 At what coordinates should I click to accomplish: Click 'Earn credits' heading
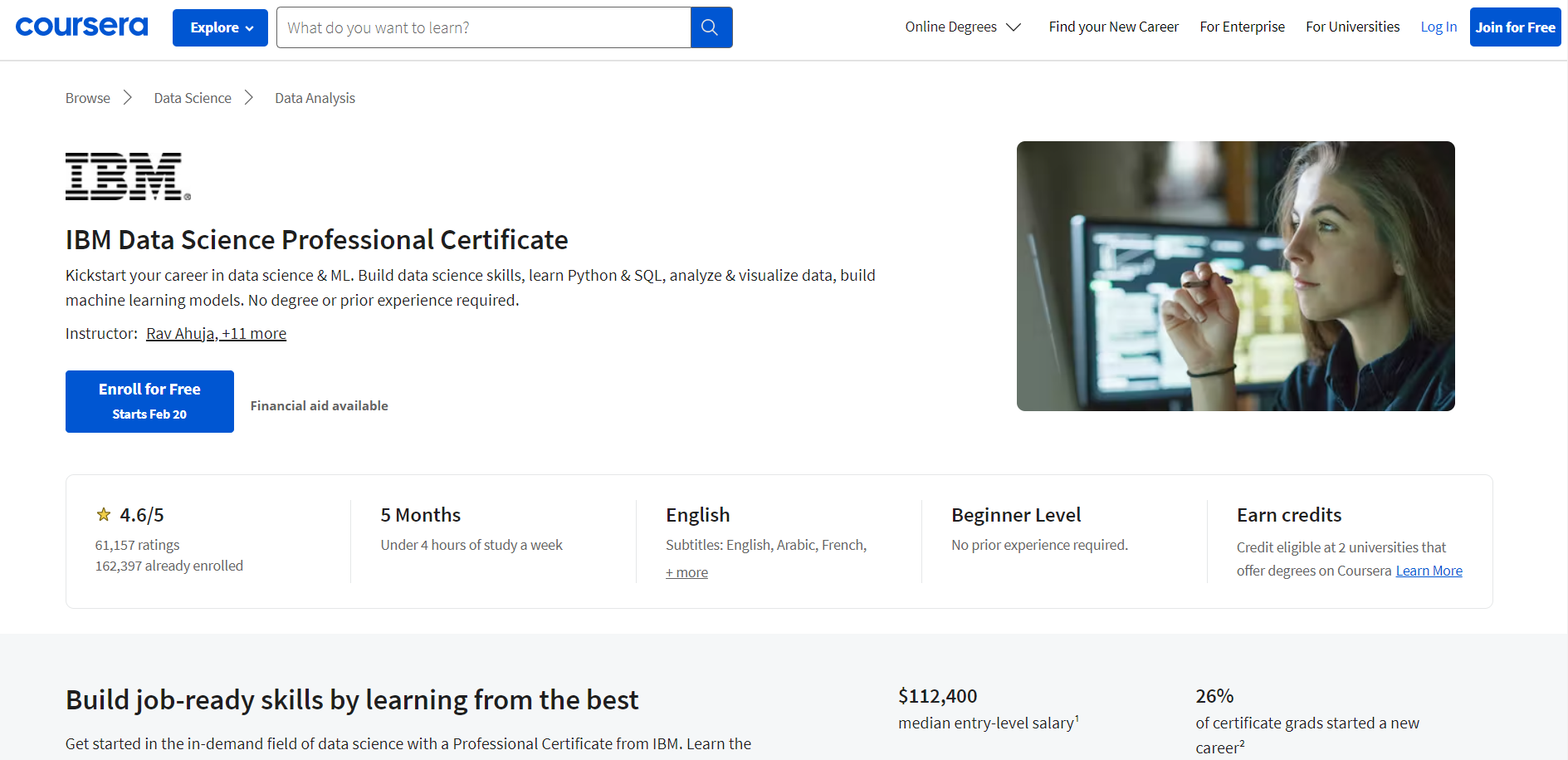1289,515
